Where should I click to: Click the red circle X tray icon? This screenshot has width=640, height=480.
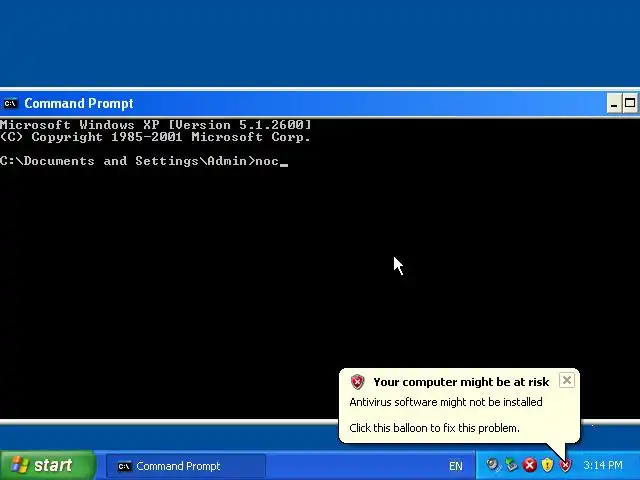click(x=530, y=465)
